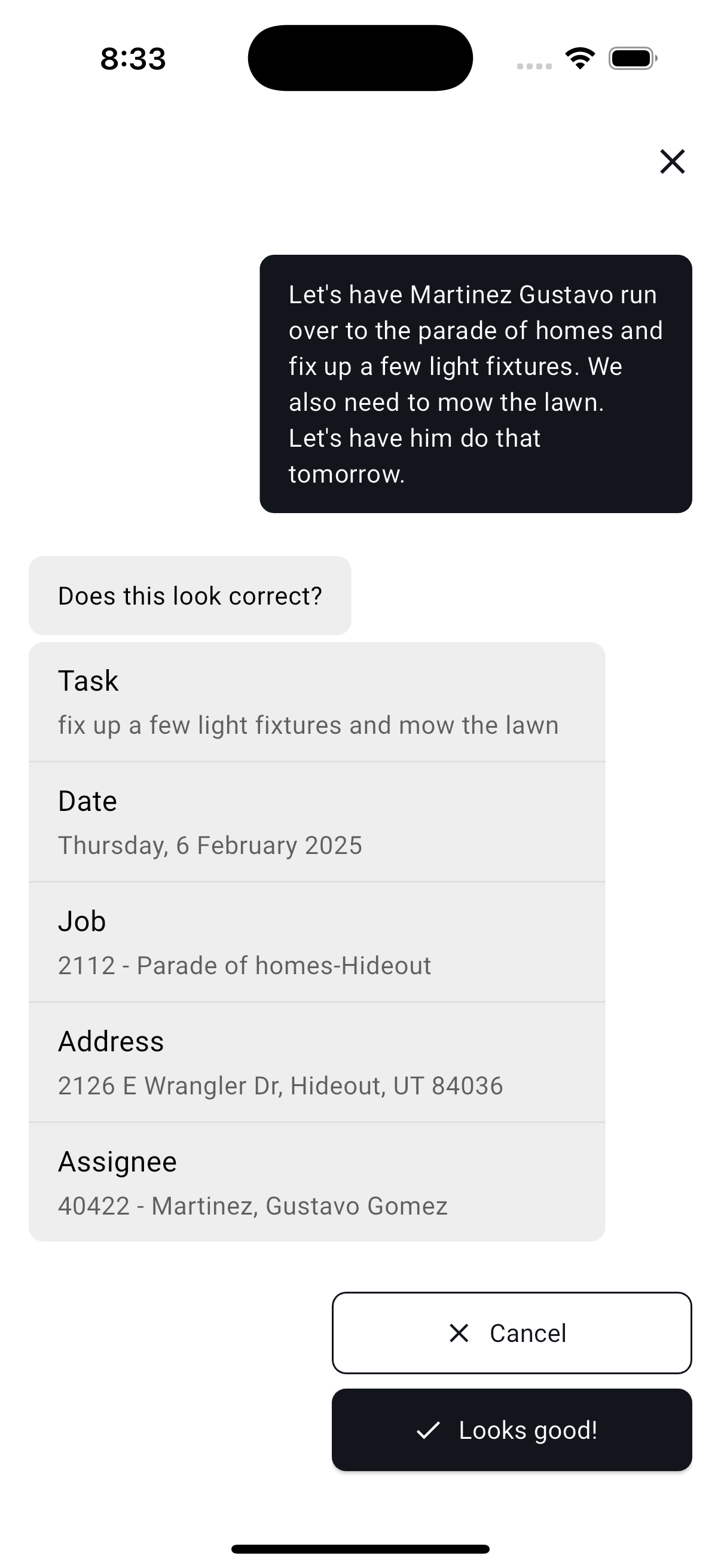The width and height of the screenshot is (721, 1568).
Task: Confirm with the Looks good! button
Action: (512, 1430)
